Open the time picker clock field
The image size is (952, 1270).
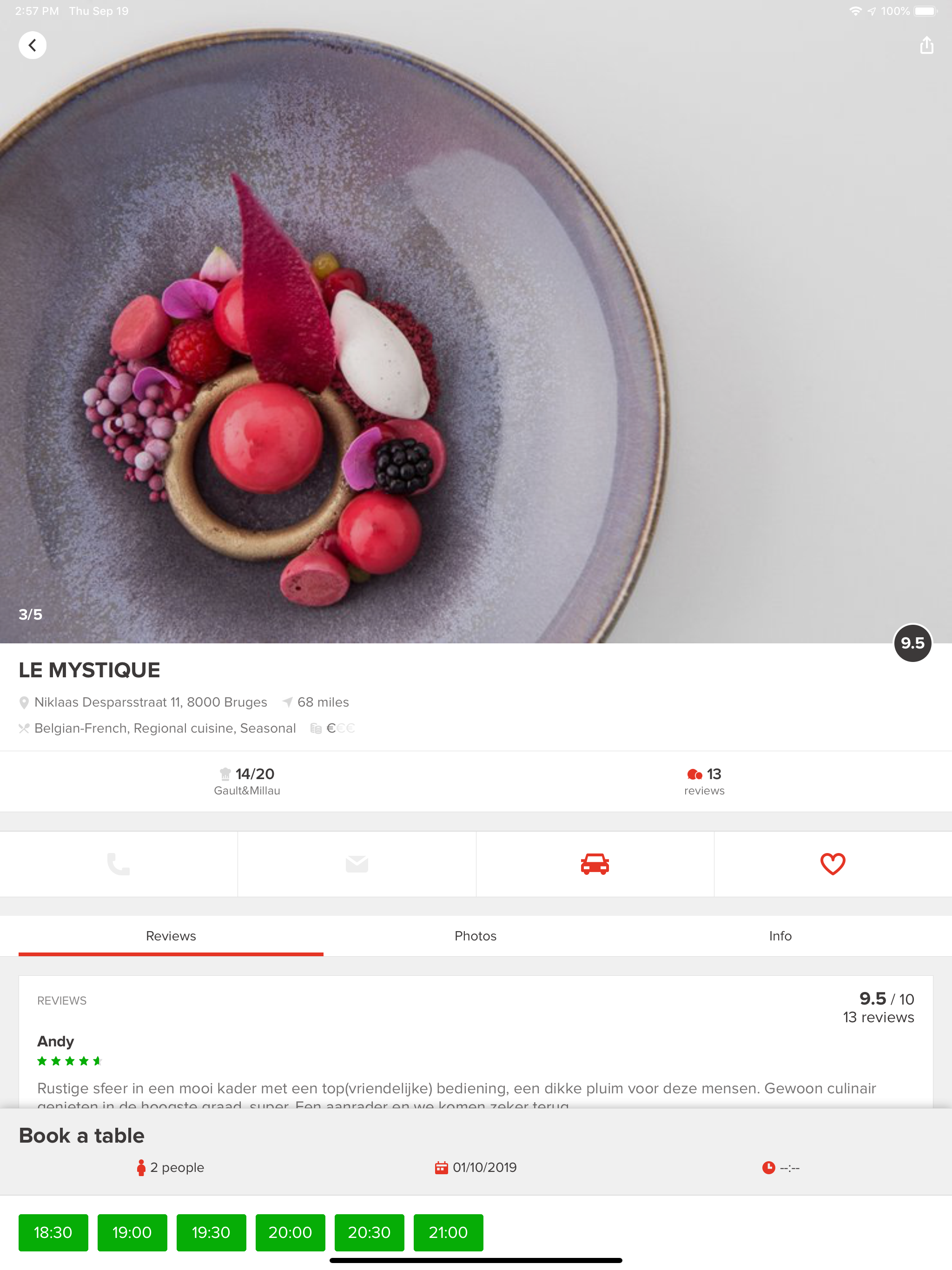coord(780,1167)
